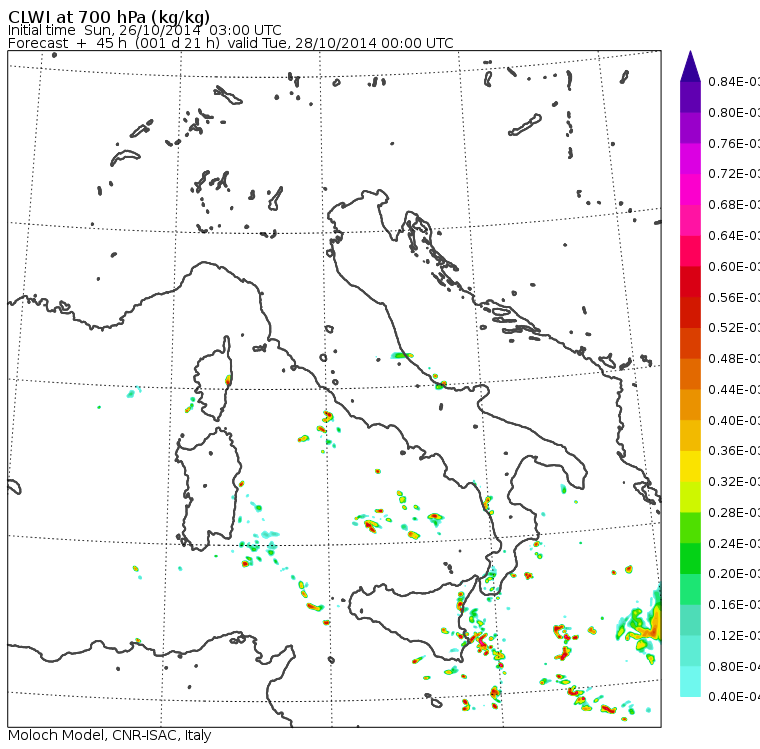This screenshot has height=749, width=760.
Task: Click the island of Sardinia on the map
Action: tap(208, 490)
